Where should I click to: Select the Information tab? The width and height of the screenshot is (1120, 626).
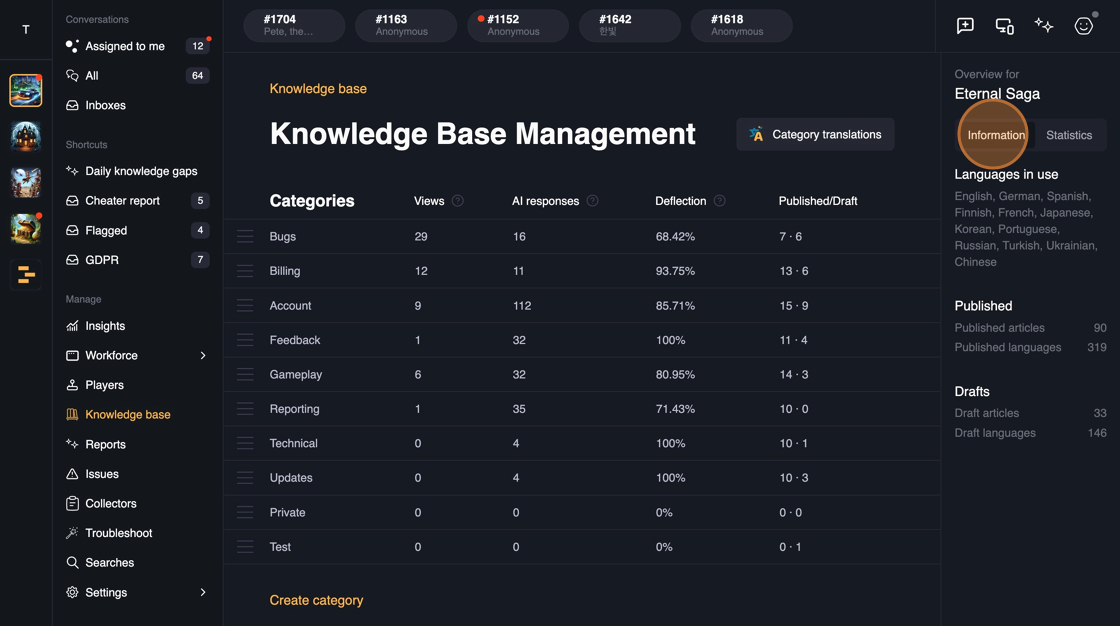coord(995,135)
